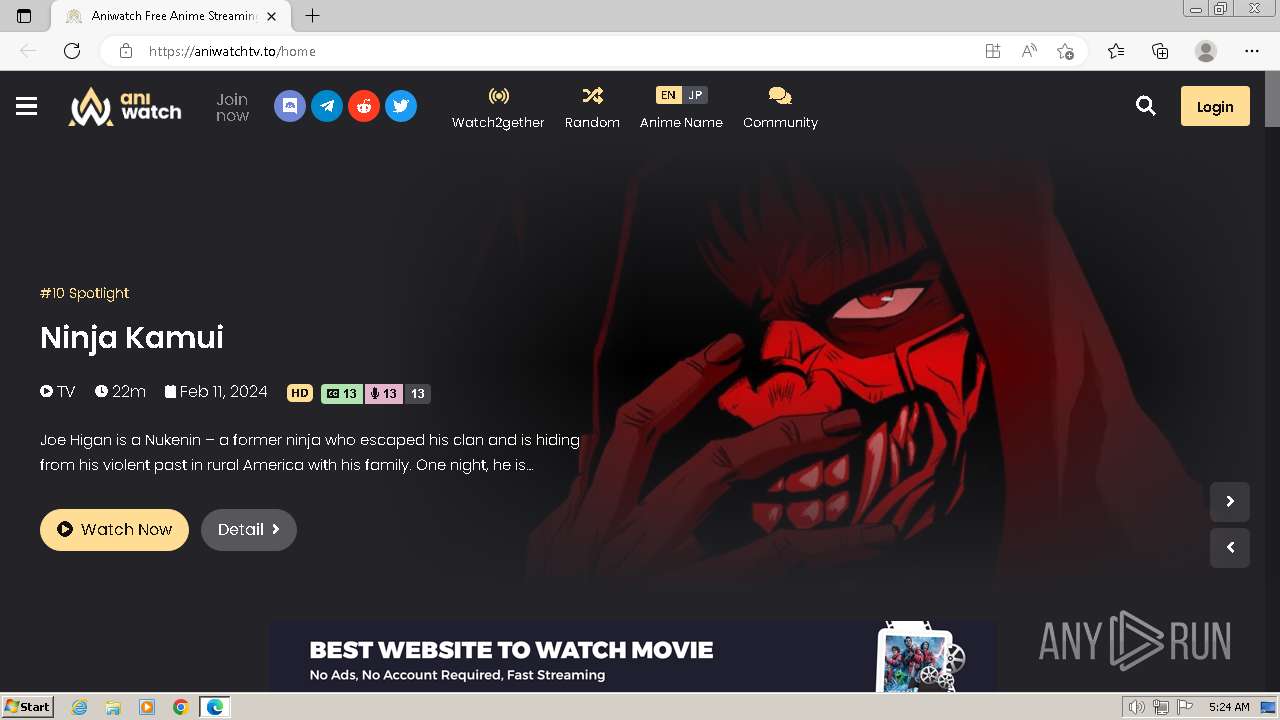Go to next spotlight slide
1280x720 pixels.
point(1230,502)
